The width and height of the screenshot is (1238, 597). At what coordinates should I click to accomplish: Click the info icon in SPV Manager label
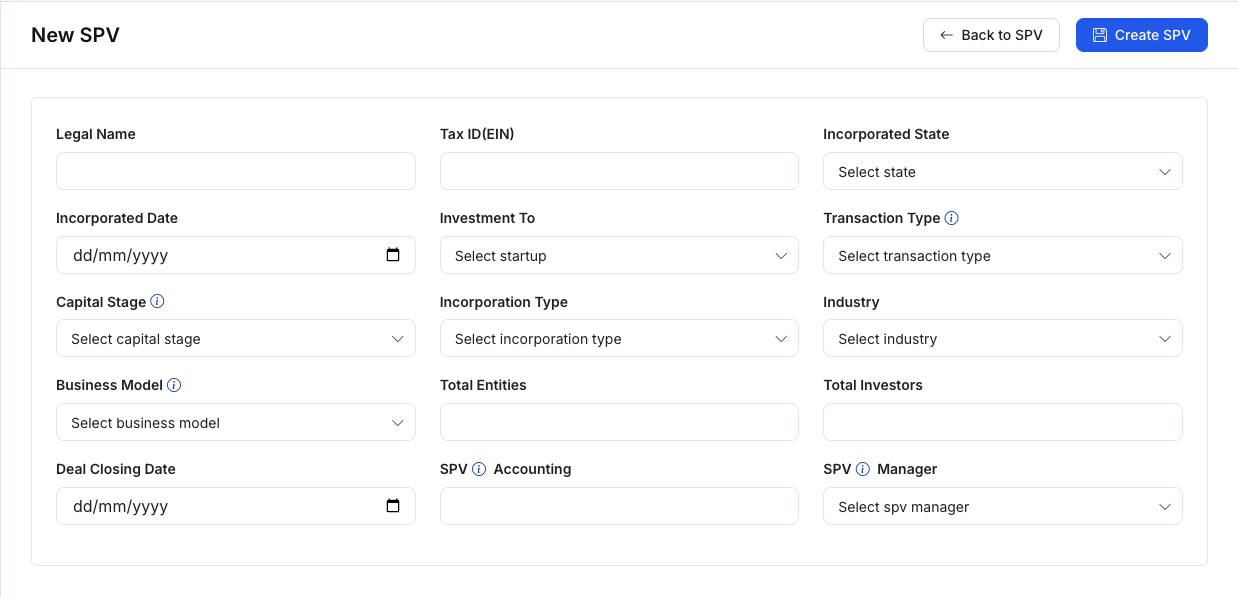[863, 469]
